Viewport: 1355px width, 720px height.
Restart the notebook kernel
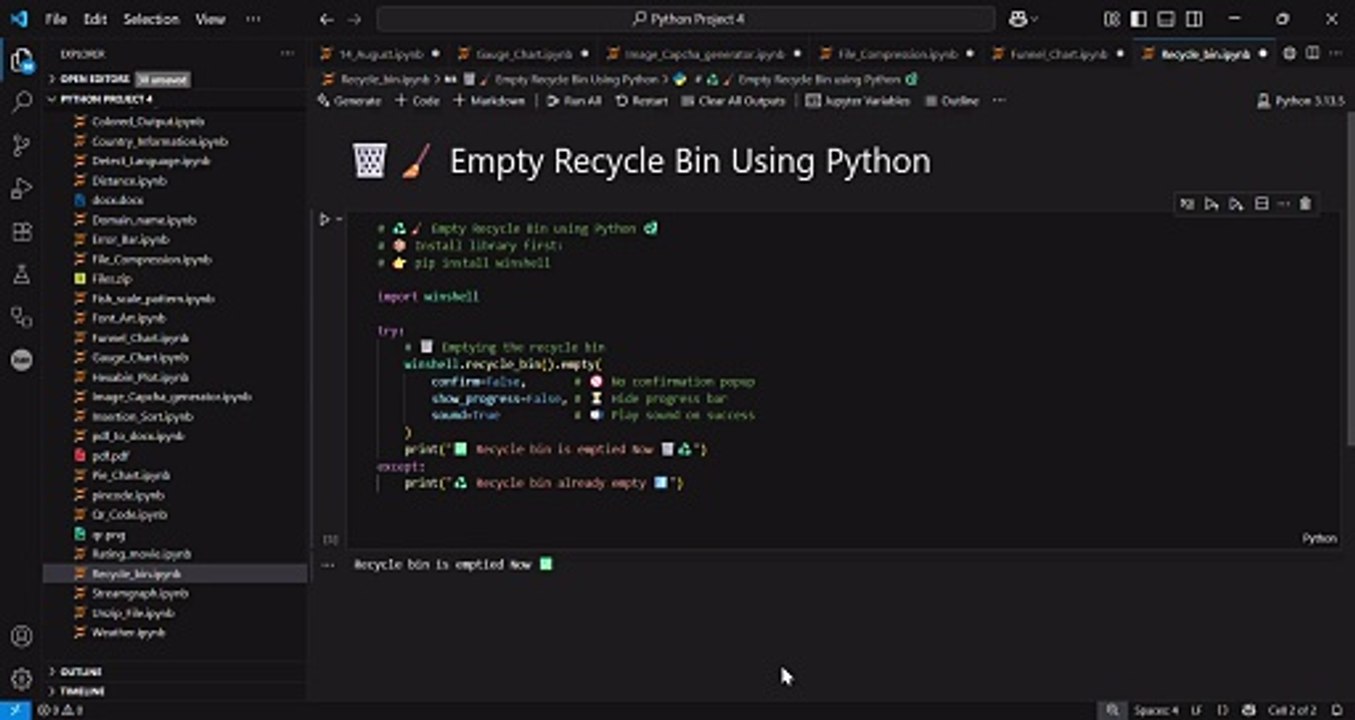[x=641, y=101]
